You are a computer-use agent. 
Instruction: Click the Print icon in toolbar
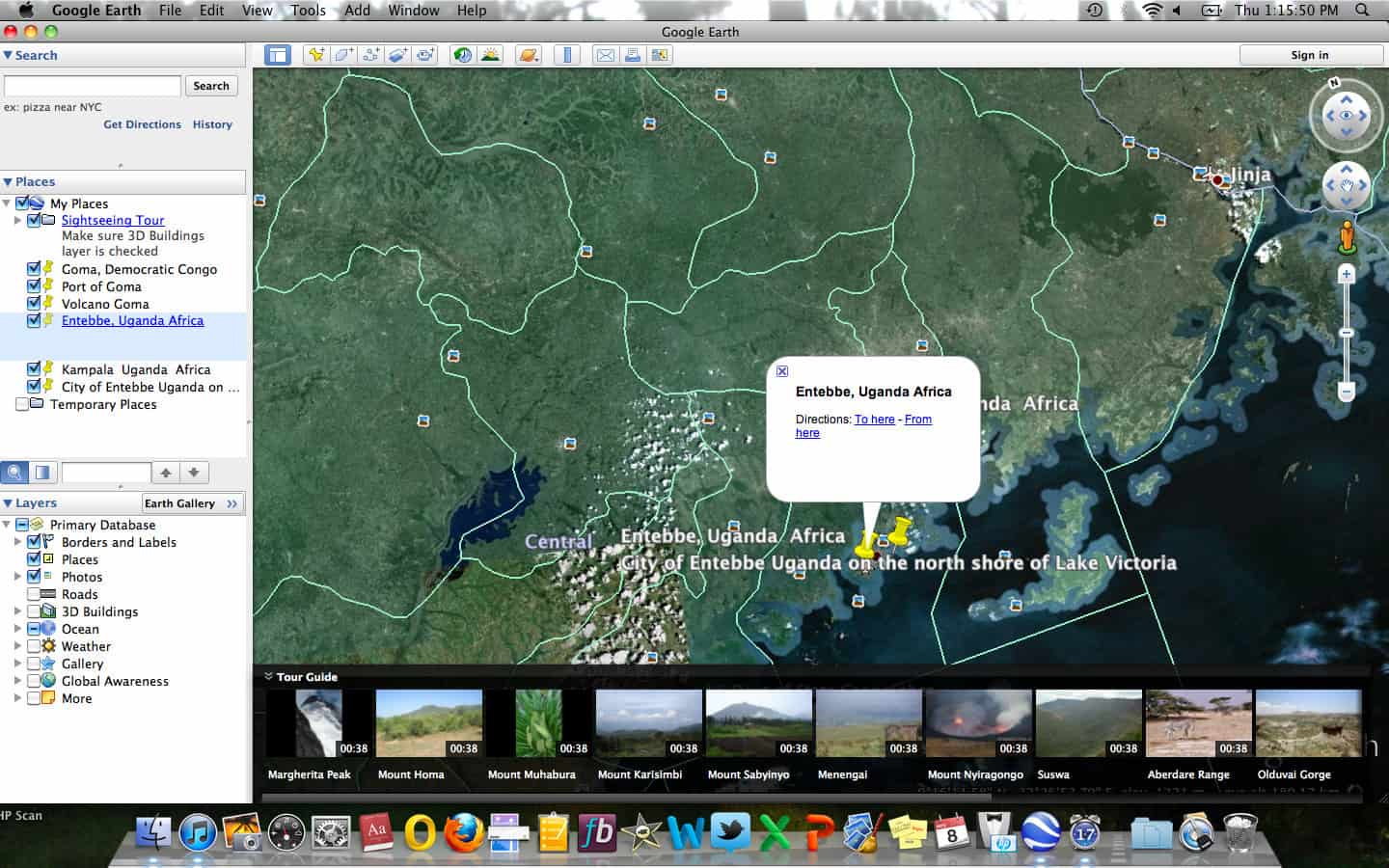click(633, 55)
